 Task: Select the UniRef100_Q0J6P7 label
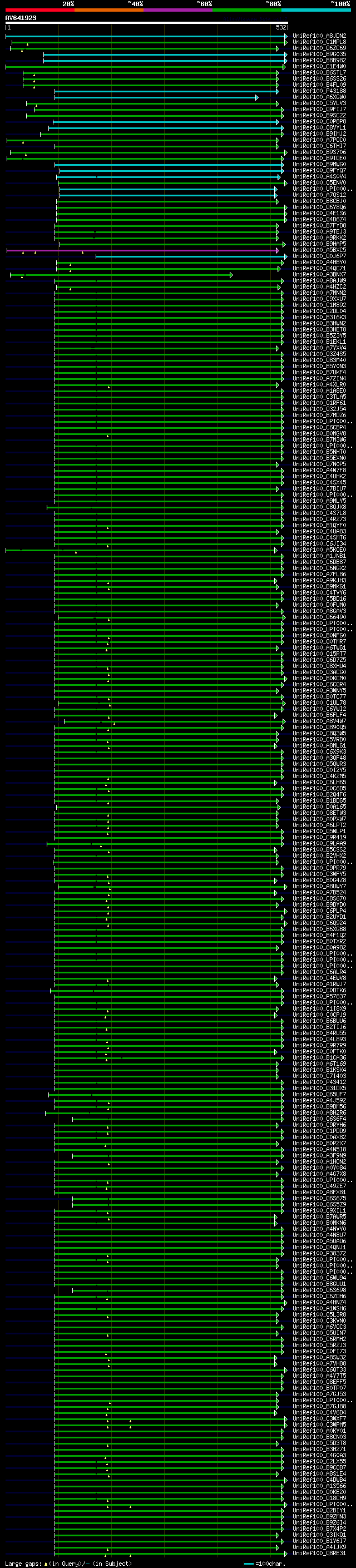tap(319, 256)
